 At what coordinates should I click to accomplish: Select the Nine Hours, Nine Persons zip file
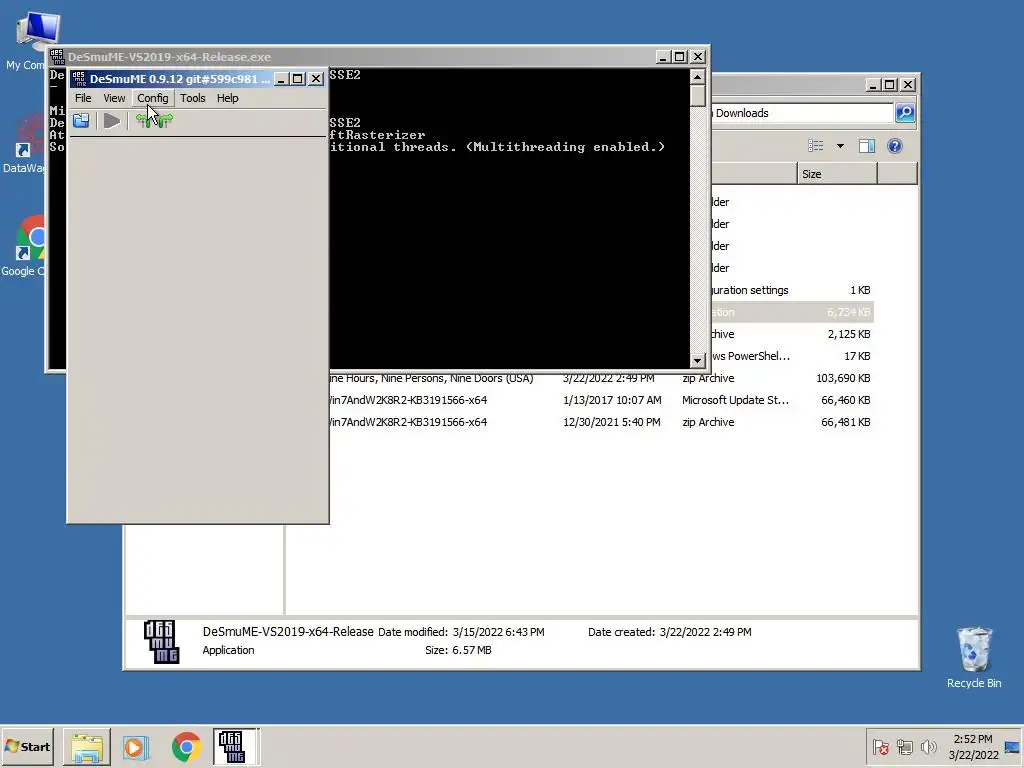[601, 378]
